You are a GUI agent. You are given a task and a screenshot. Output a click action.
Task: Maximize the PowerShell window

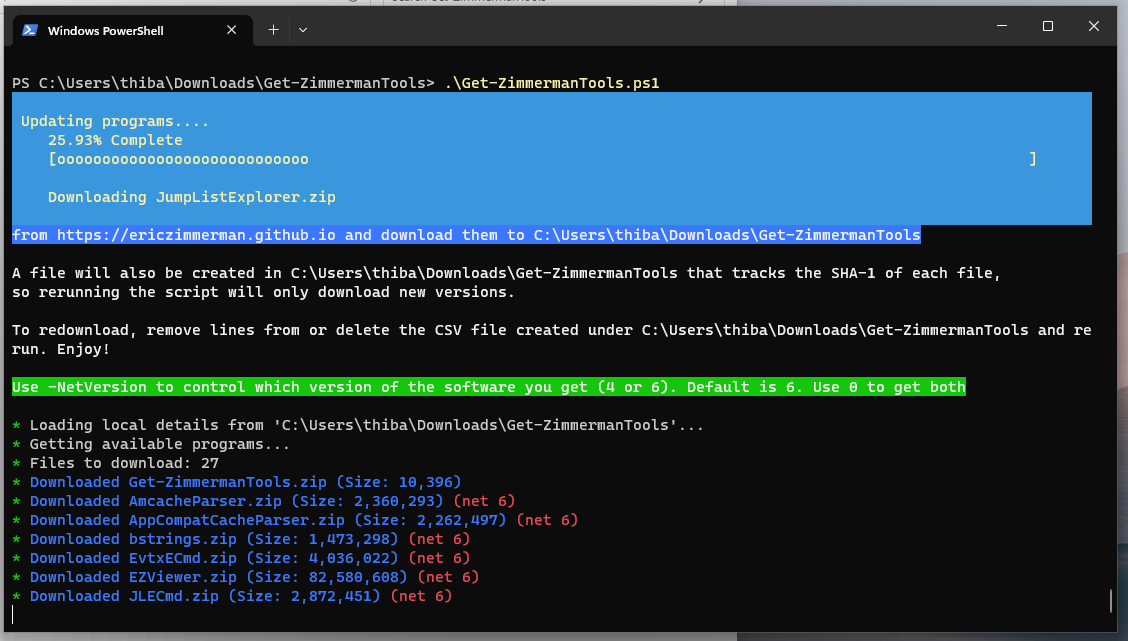pos(1048,27)
